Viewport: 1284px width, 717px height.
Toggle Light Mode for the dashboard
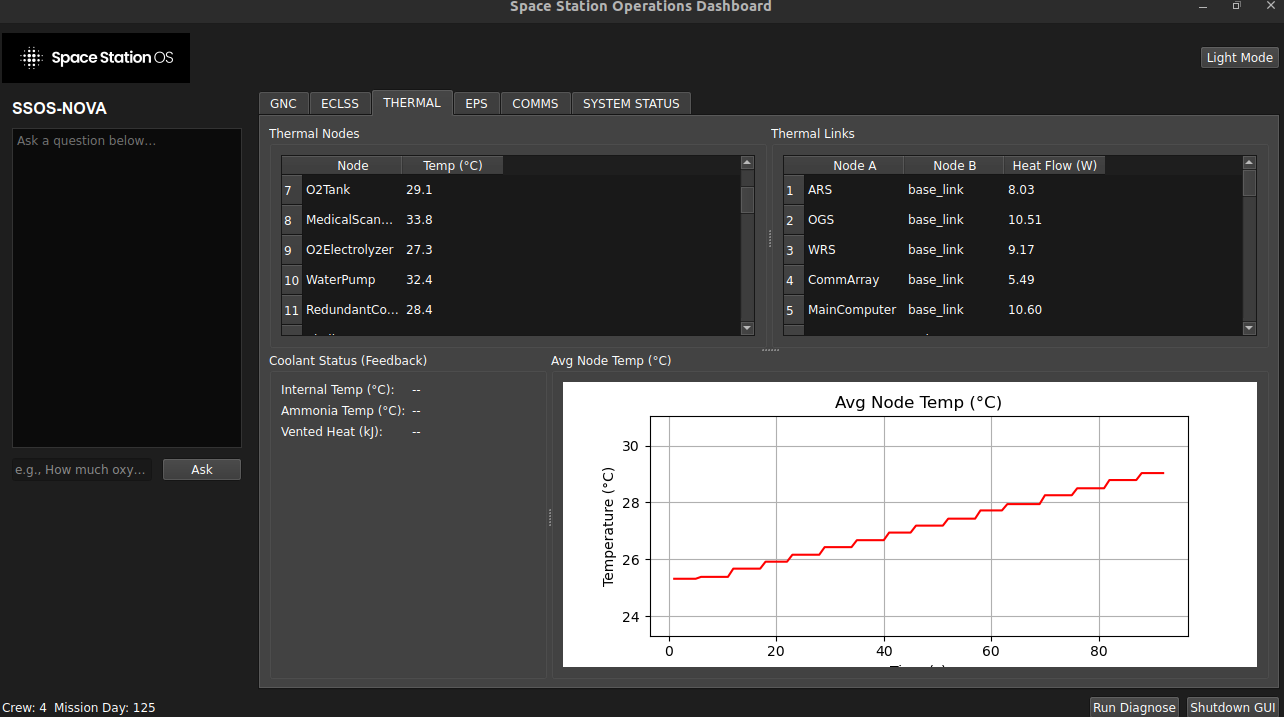[1238, 57]
